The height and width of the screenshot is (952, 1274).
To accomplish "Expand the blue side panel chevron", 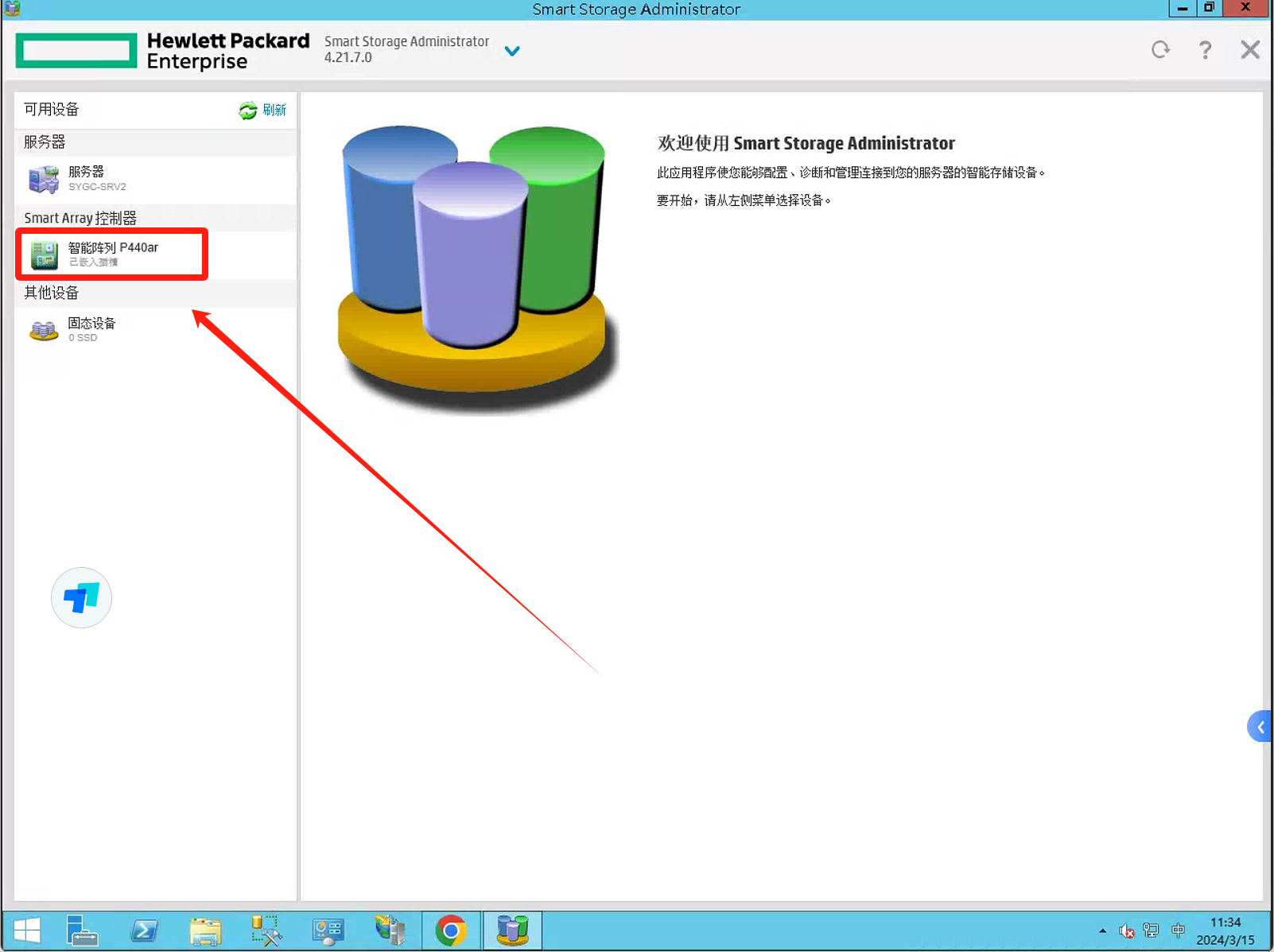I will click(1260, 727).
